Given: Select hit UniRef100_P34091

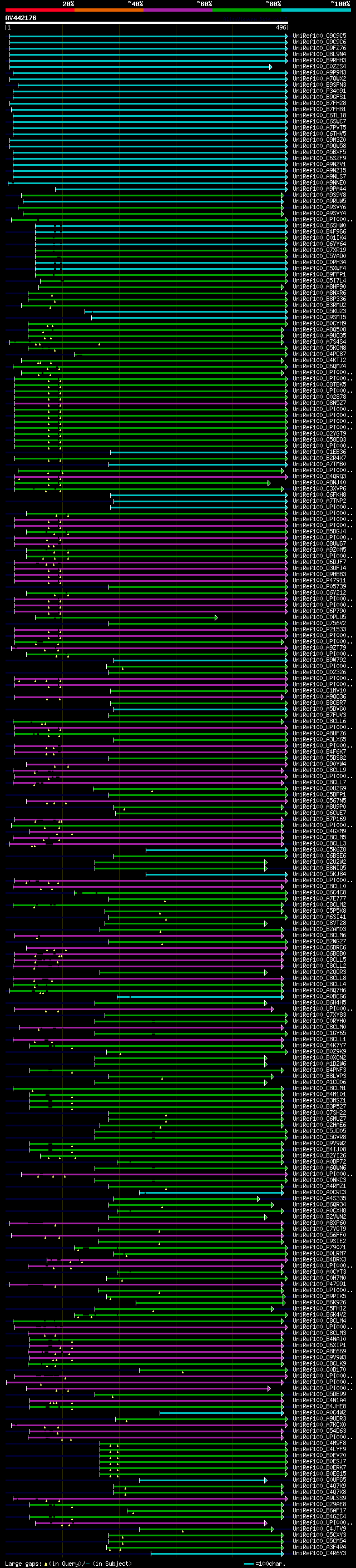Looking at the screenshot, I should click(x=319, y=91).
